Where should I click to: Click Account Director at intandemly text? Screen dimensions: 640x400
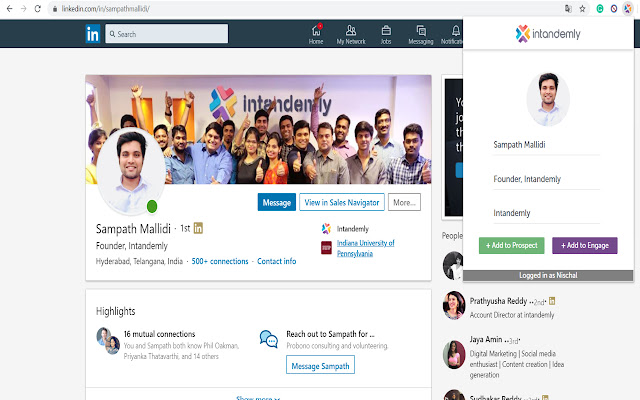coord(512,315)
